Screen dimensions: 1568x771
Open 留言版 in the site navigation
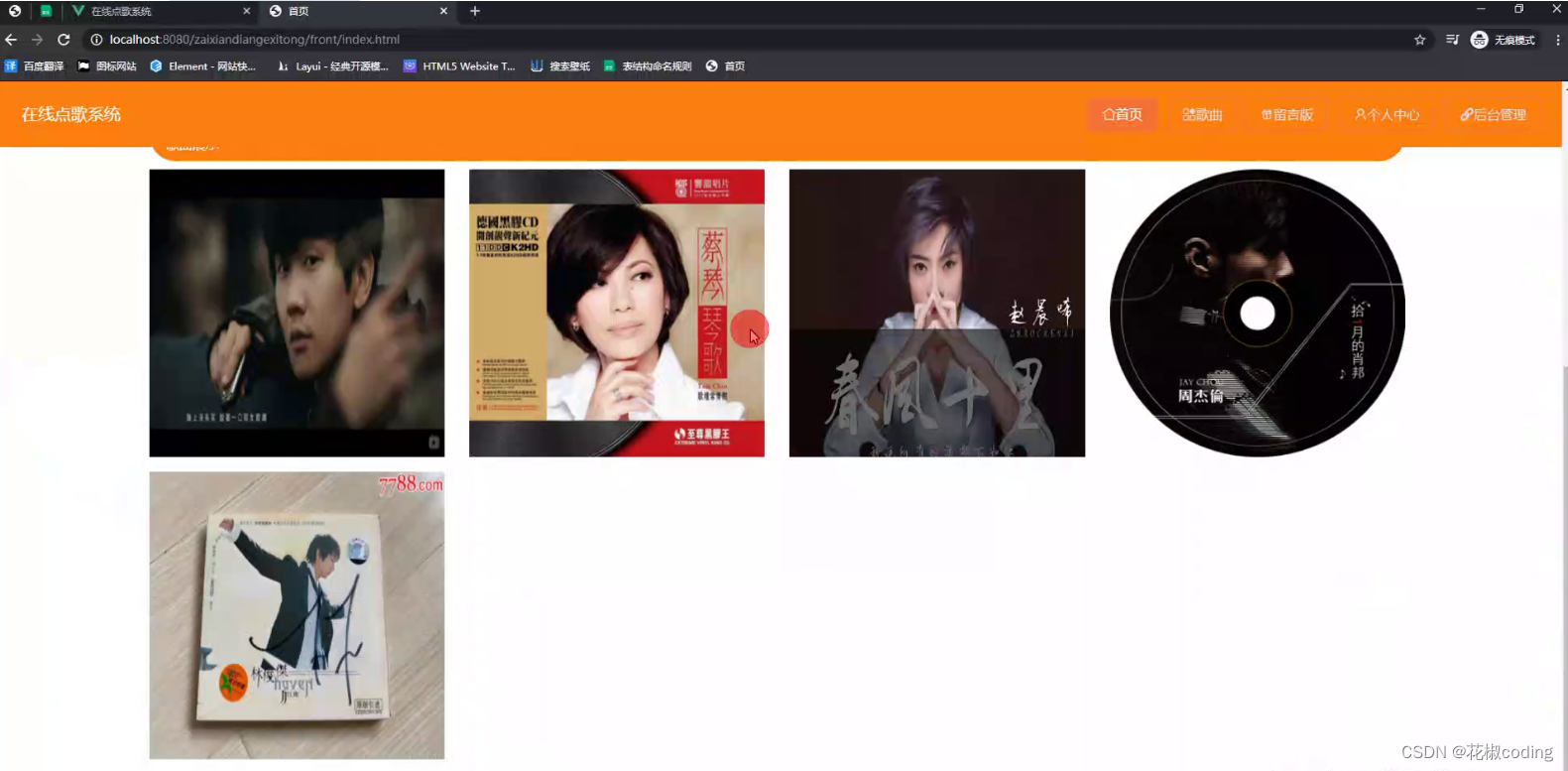click(1287, 115)
